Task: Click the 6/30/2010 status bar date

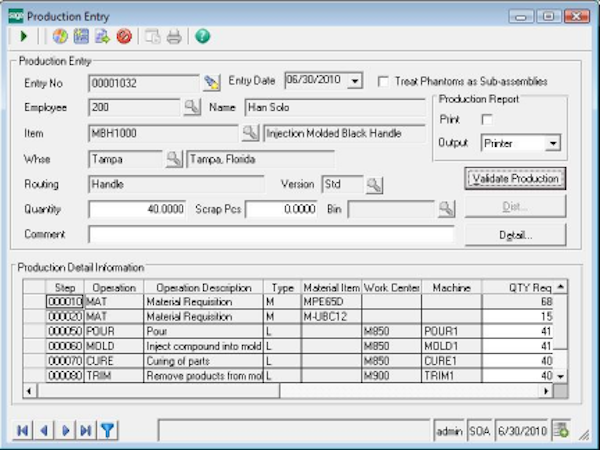Action: coord(522,431)
